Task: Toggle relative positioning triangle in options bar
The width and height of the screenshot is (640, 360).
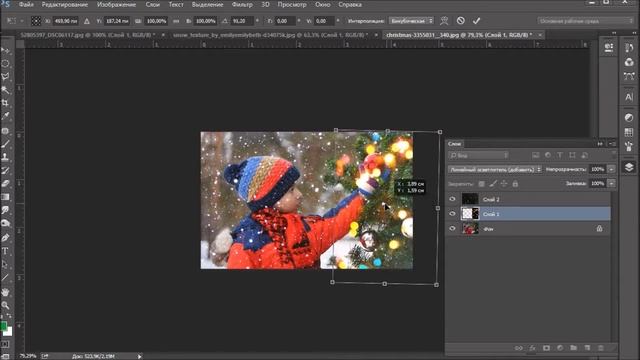Action: pyautogui.click(x=87, y=21)
